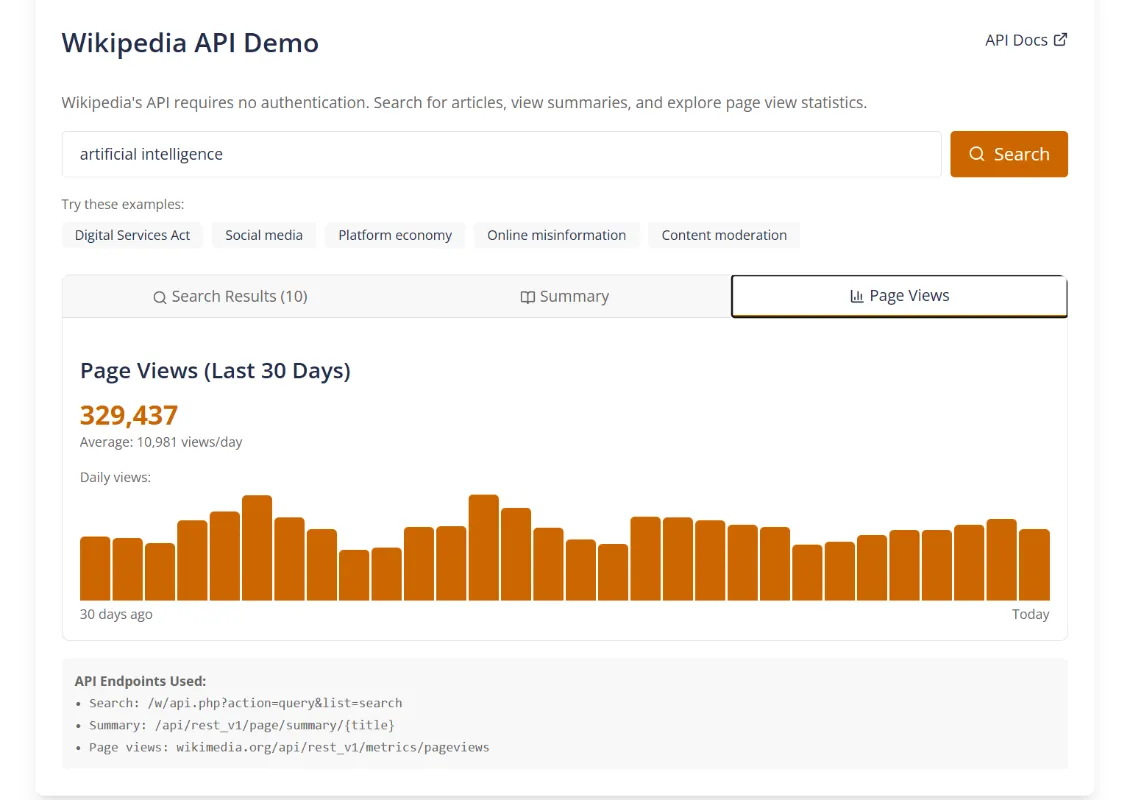Select the Platform economy example chip

(x=395, y=235)
